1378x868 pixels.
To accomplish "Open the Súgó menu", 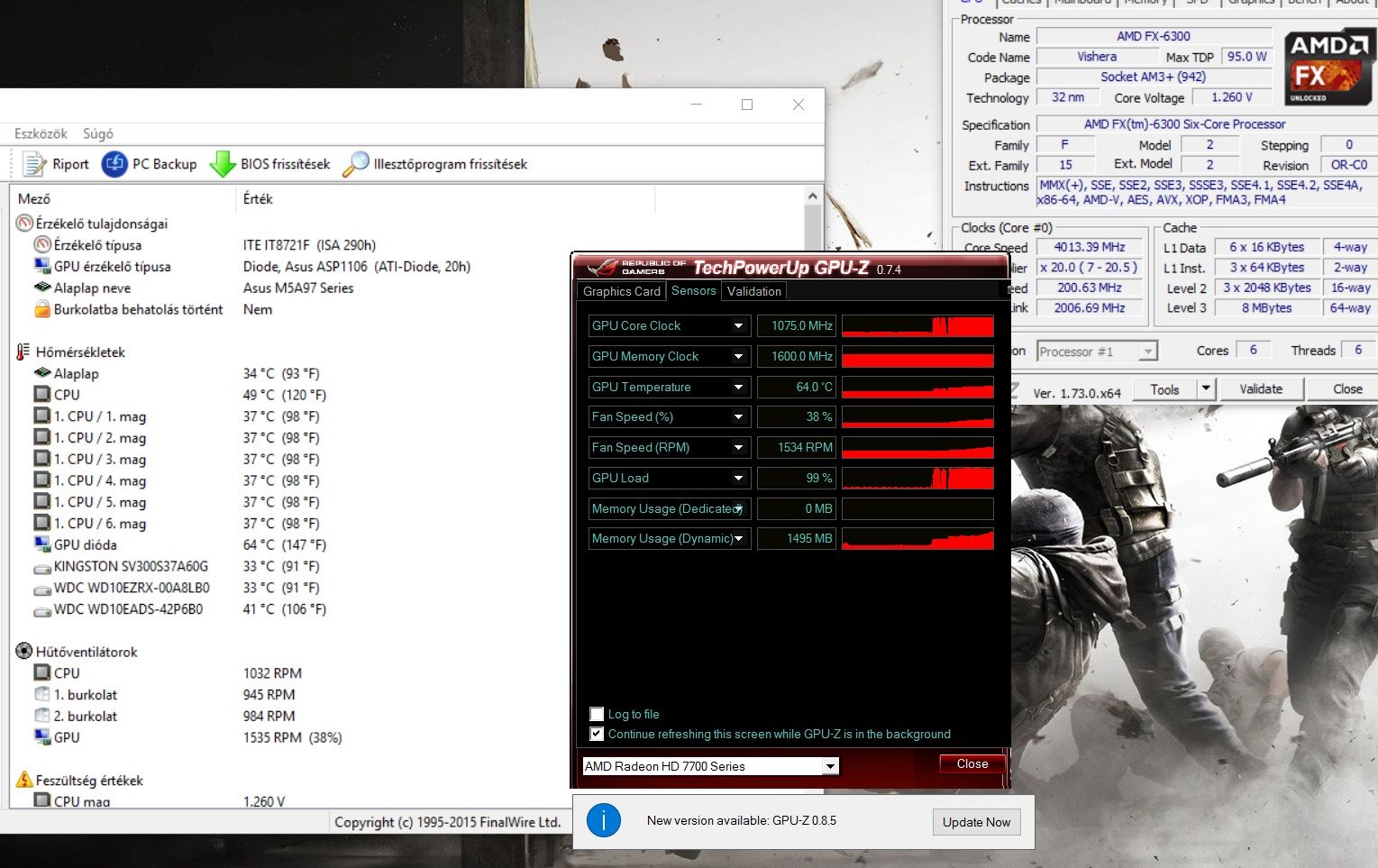I will [x=98, y=133].
